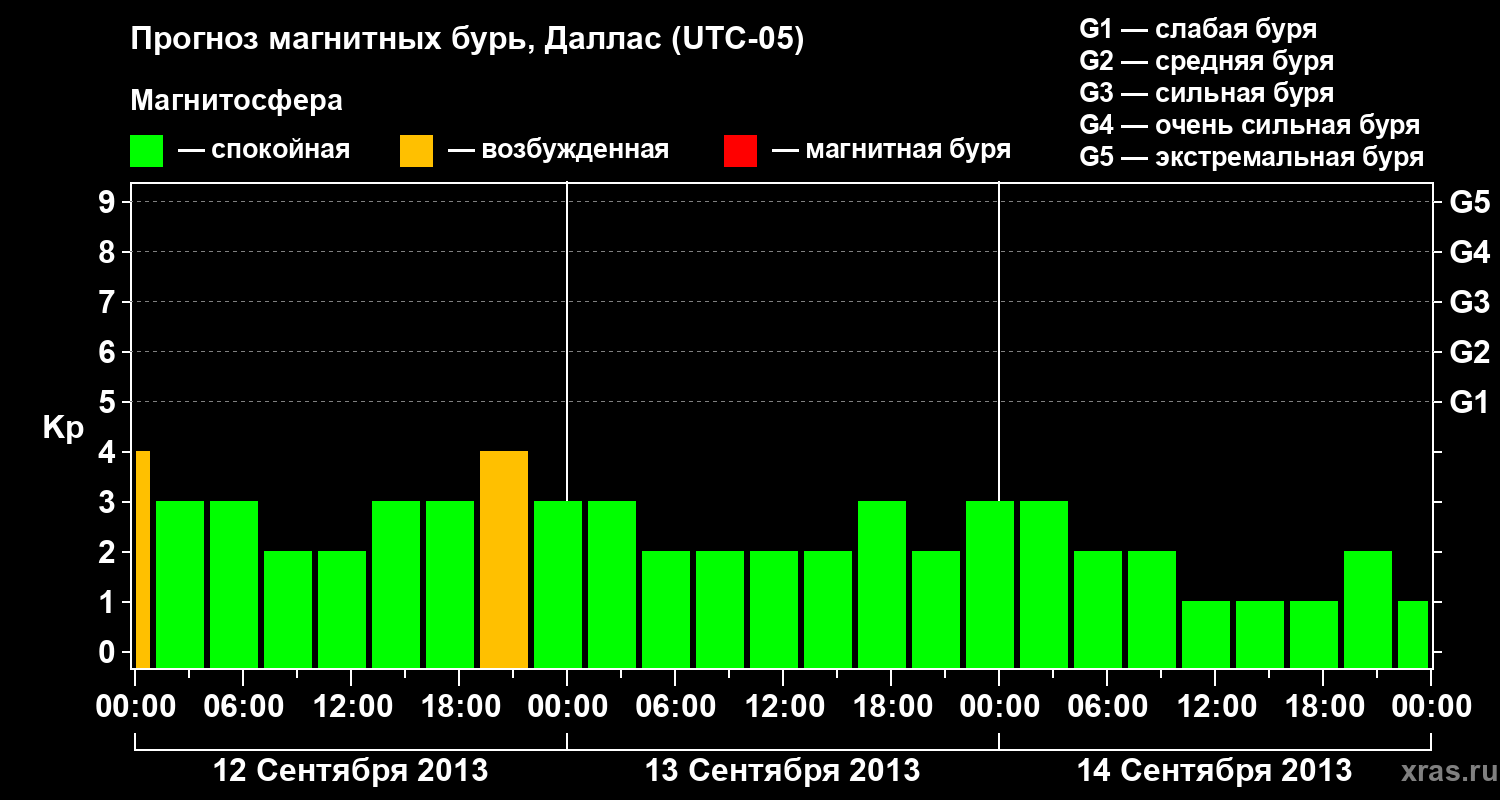Click the '06:00' time label for 13 Сентября
This screenshot has width=1500, height=800.
(677, 706)
